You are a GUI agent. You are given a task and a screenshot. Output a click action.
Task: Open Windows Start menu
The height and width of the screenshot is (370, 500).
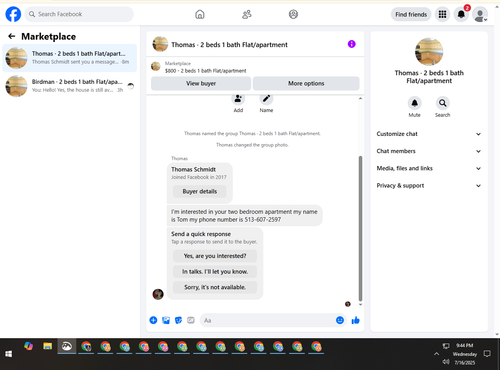[9, 354]
